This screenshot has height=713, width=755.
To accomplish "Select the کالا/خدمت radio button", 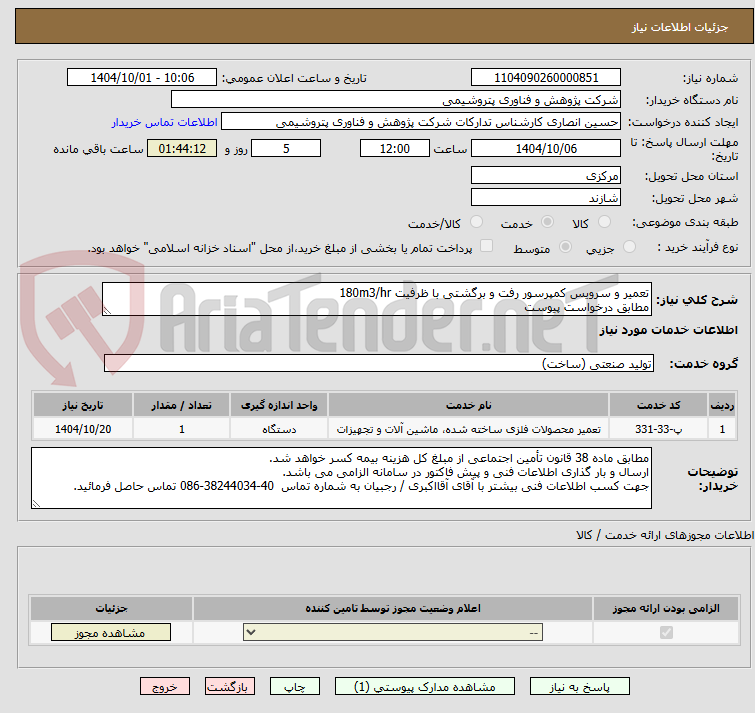I will pyautogui.click(x=476, y=222).
